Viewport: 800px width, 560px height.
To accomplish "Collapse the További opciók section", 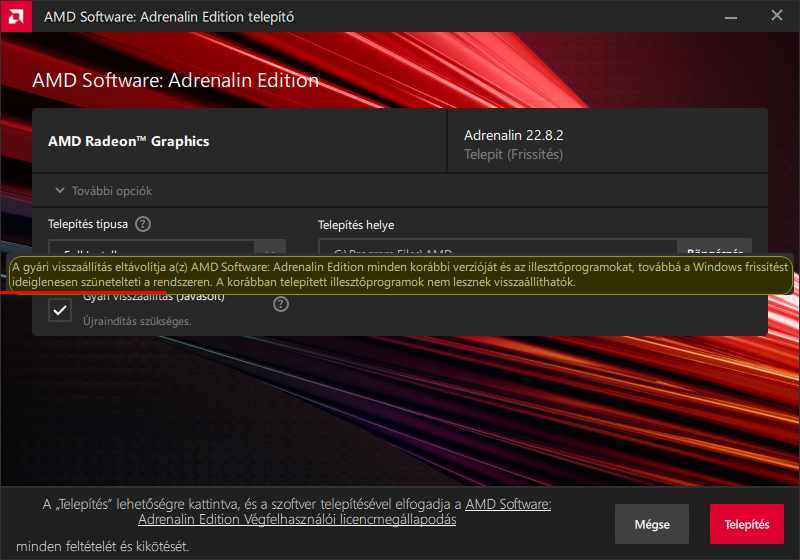I will (x=104, y=191).
